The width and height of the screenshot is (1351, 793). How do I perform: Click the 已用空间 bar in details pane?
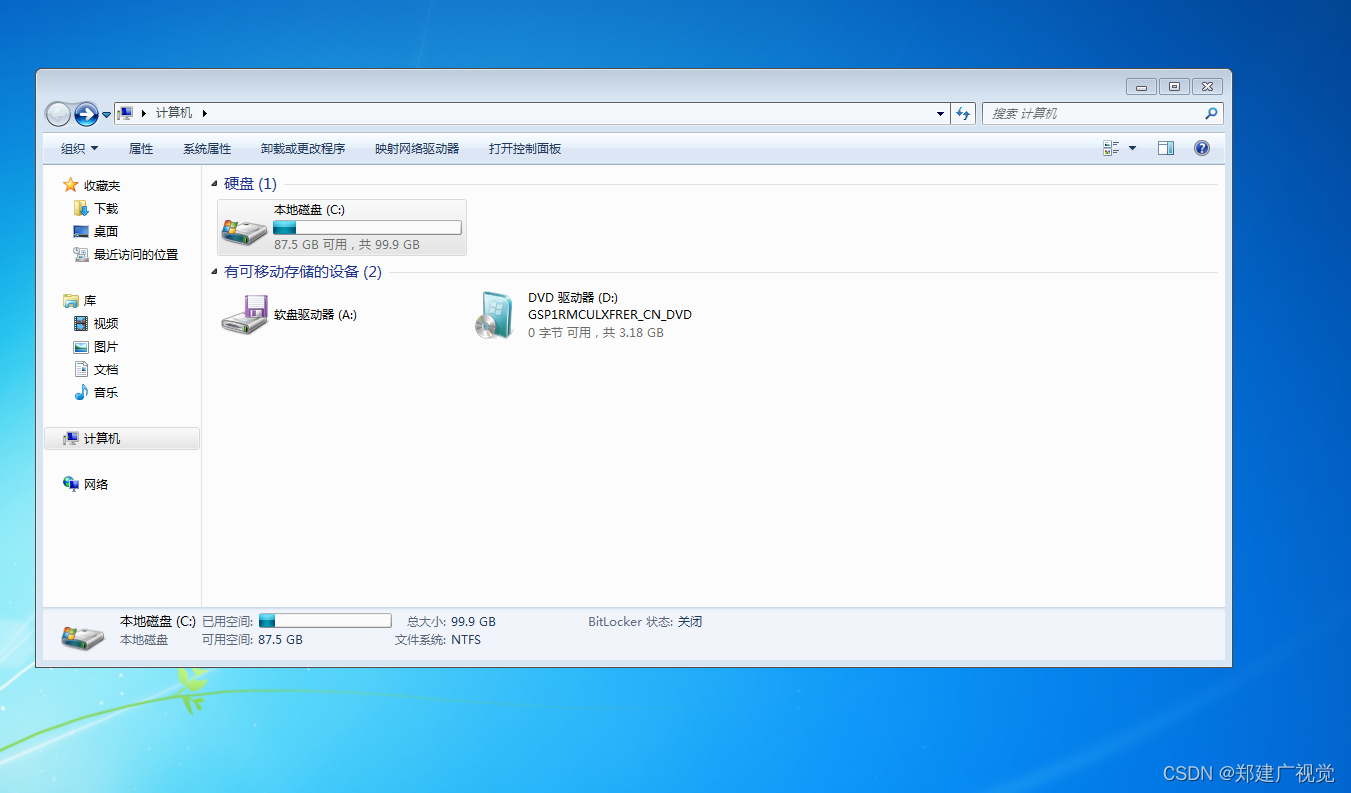tap(325, 621)
